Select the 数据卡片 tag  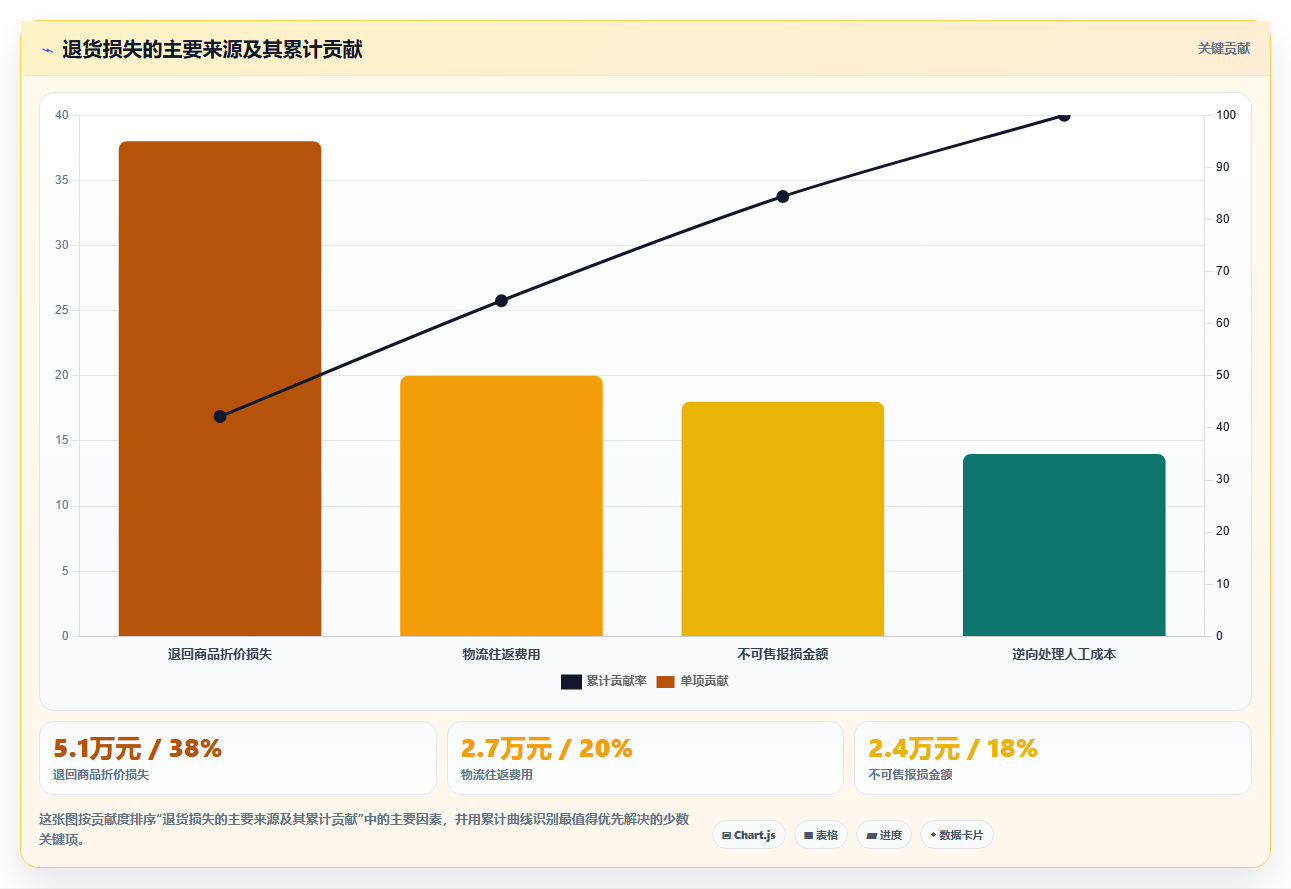coord(957,835)
